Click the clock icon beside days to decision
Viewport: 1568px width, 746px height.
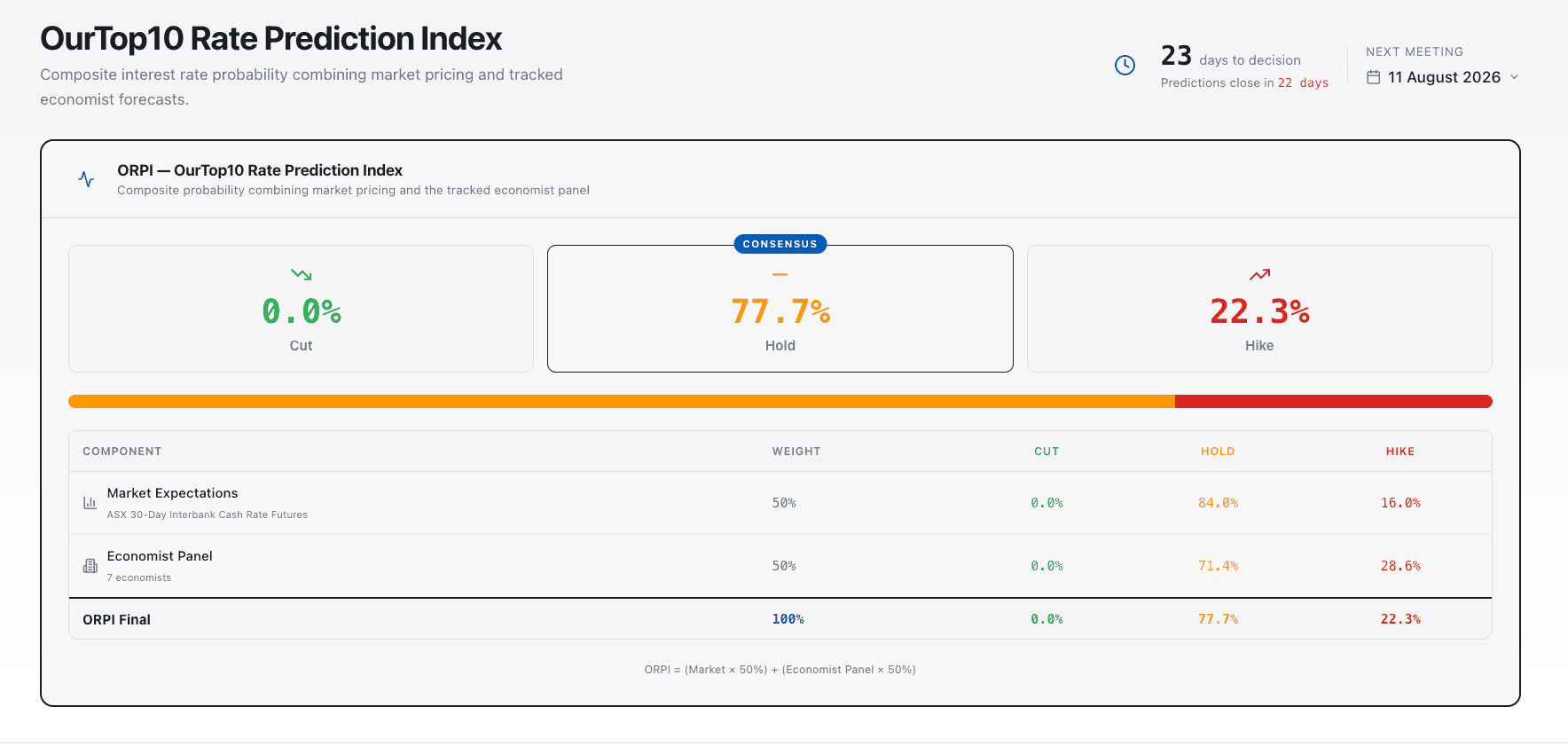(1125, 65)
